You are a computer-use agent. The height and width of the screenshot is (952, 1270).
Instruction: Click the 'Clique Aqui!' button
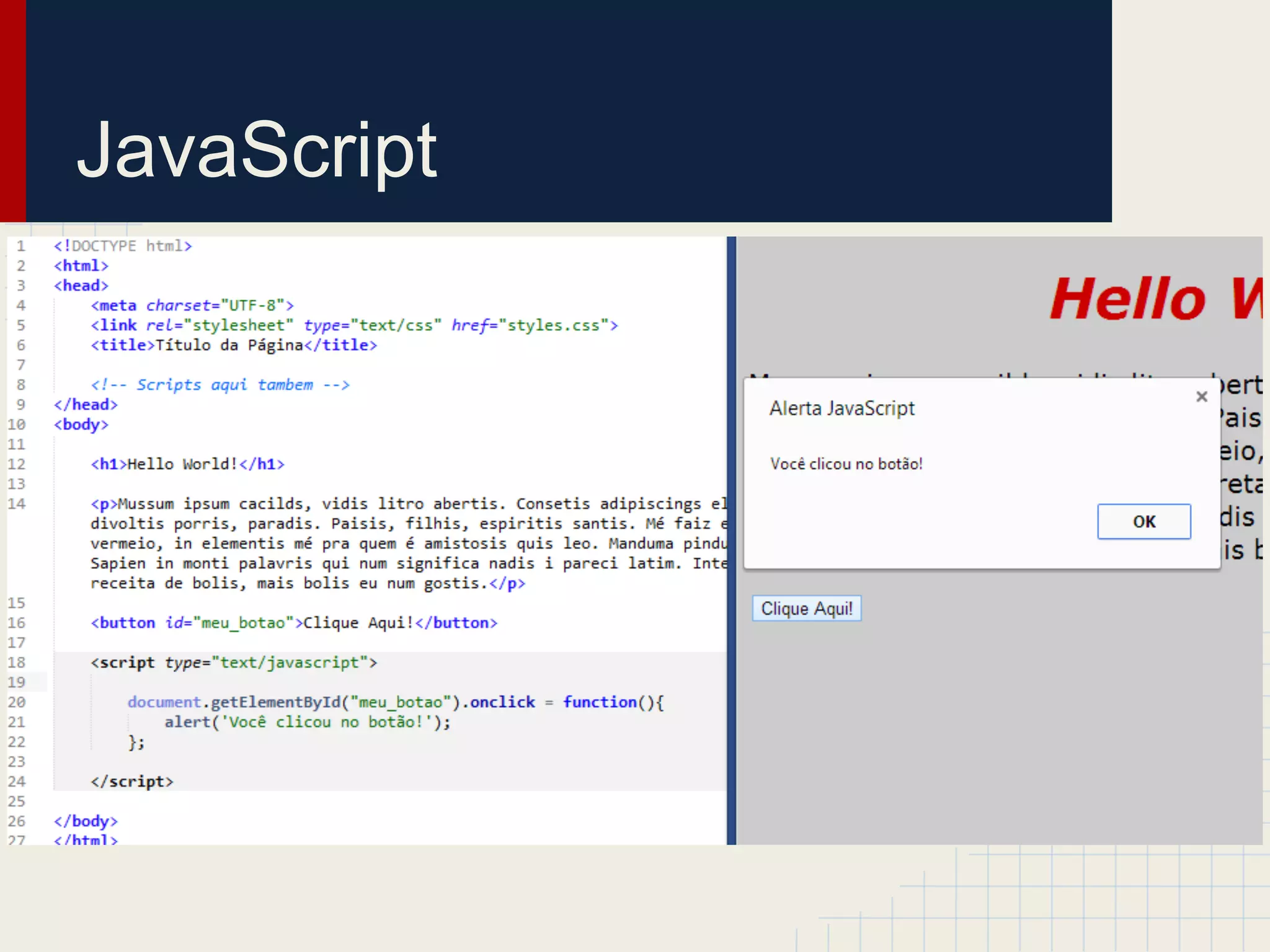(x=806, y=608)
